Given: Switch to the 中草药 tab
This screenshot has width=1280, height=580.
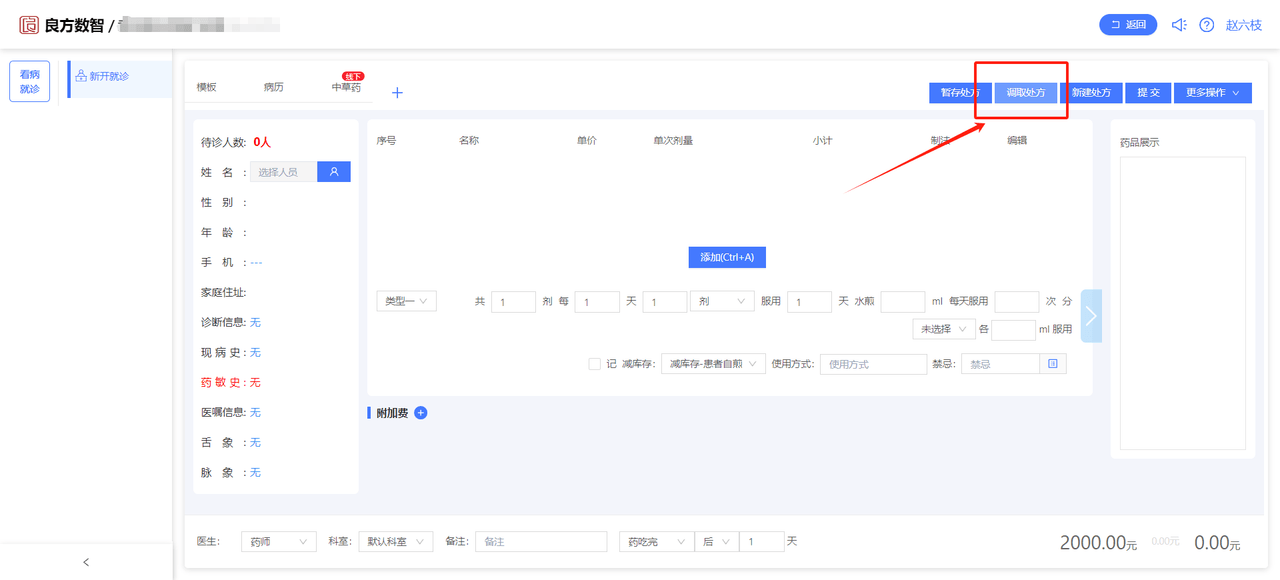Looking at the screenshot, I should [346, 88].
